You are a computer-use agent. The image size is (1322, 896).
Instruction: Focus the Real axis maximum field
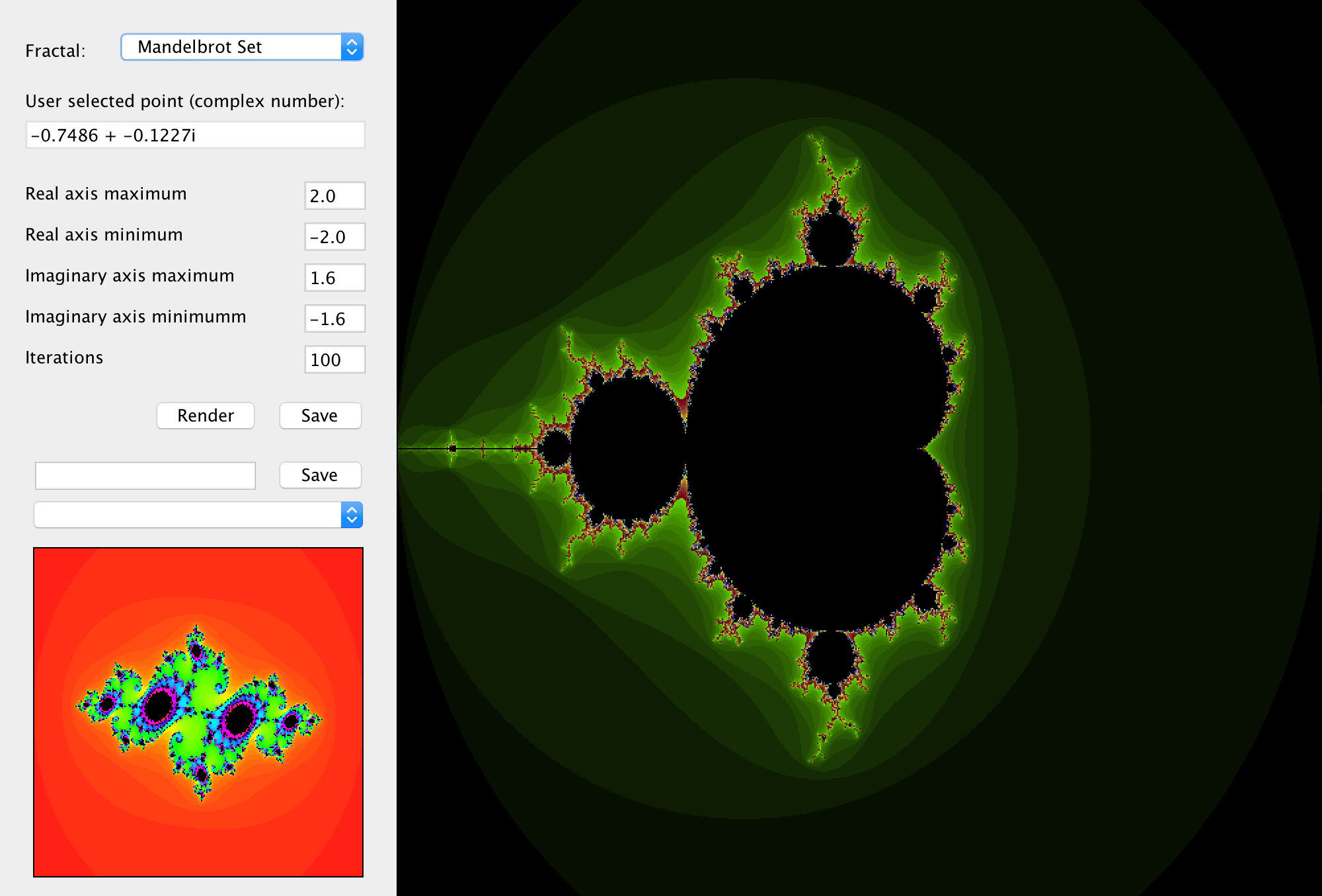click(x=334, y=196)
